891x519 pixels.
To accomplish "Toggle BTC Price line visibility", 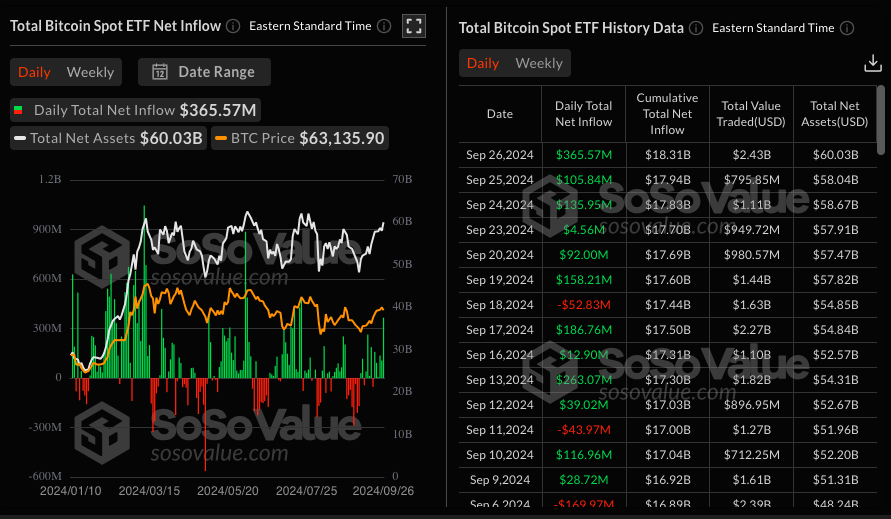I will click(300, 138).
